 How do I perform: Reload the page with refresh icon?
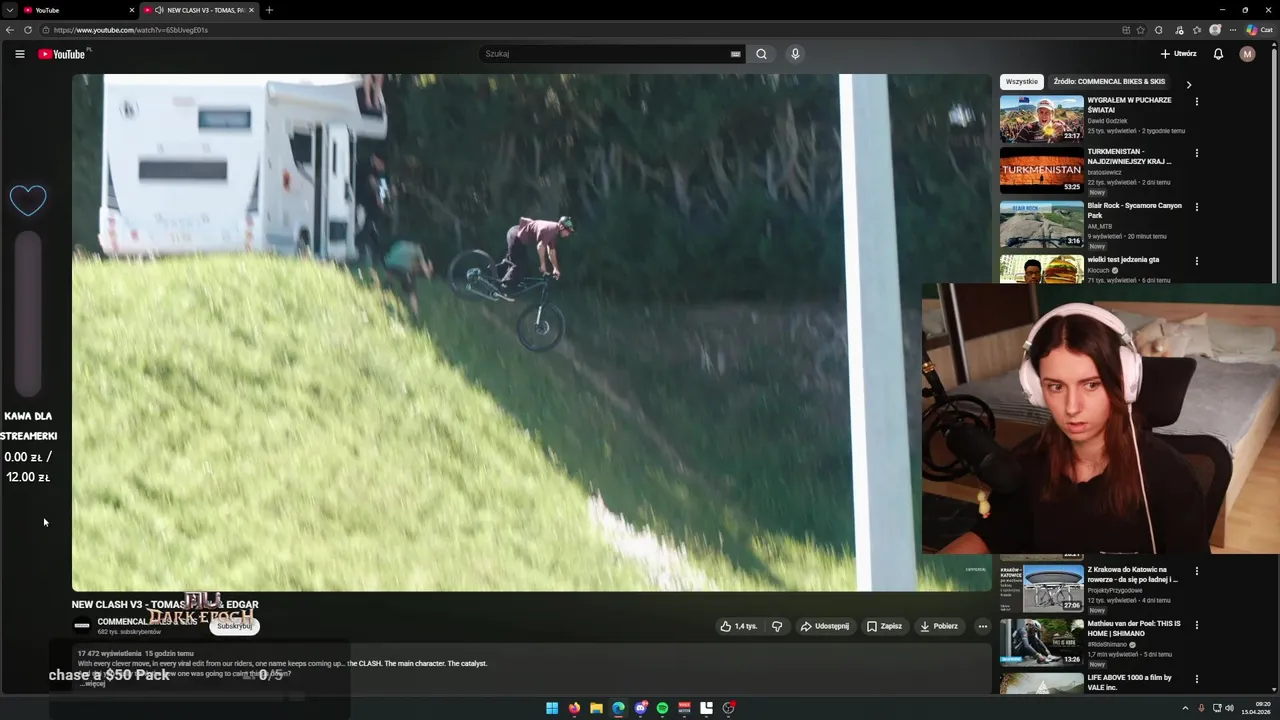(28, 30)
